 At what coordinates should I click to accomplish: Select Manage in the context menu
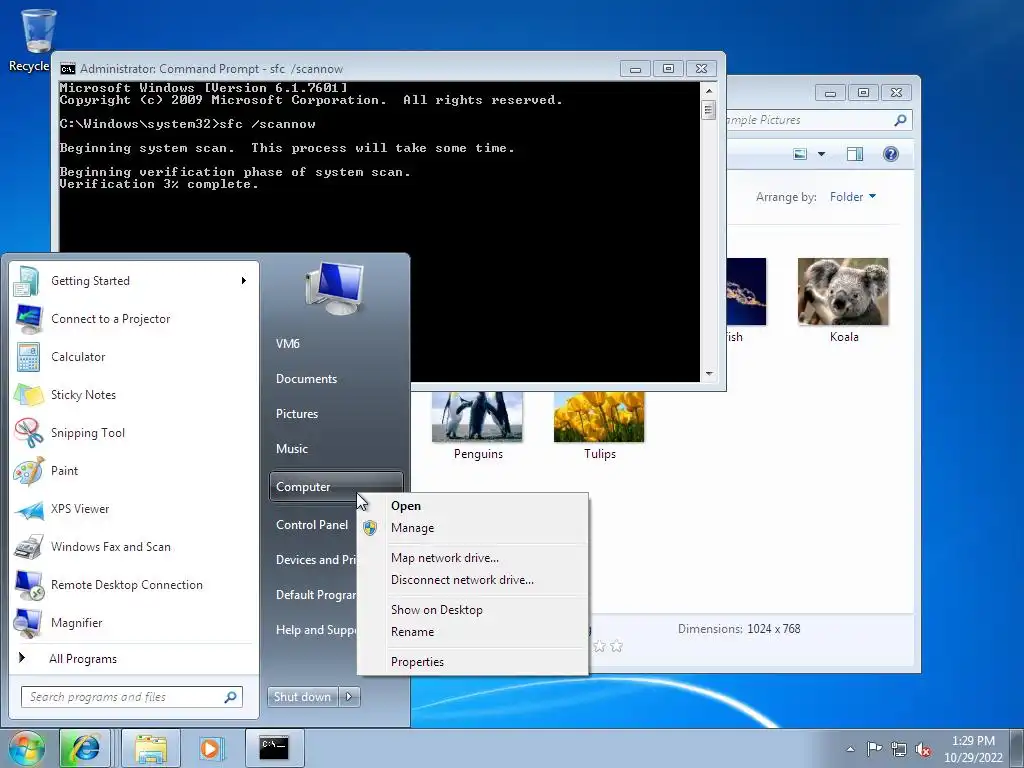473,528
